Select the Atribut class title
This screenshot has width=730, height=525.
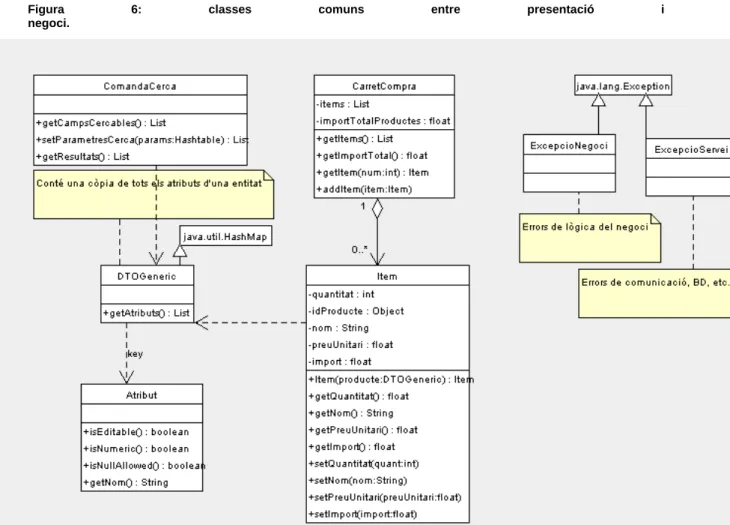(x=142, y=395)
